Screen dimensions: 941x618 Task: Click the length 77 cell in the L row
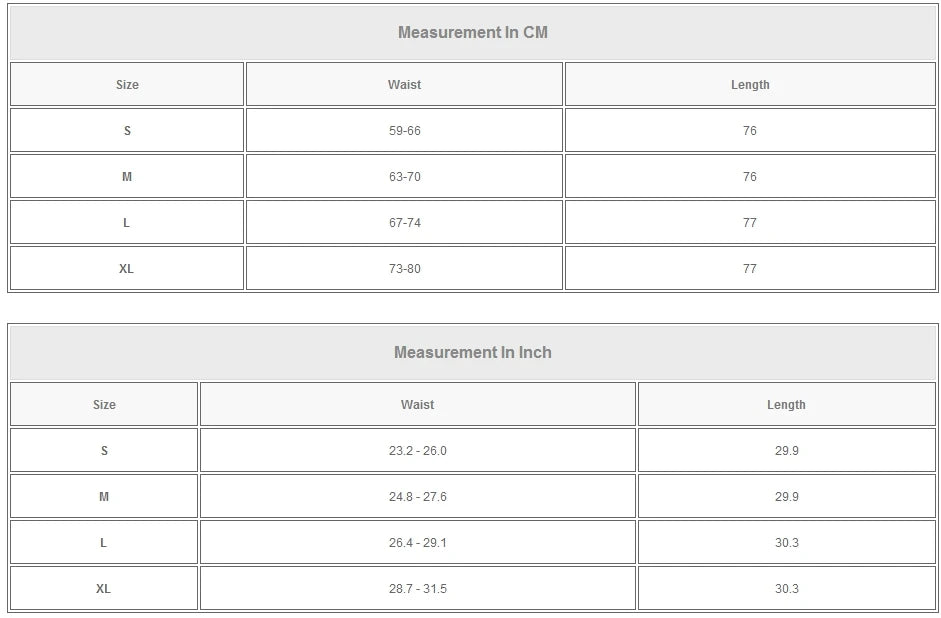pyautogui.click(x=750, y=223)
